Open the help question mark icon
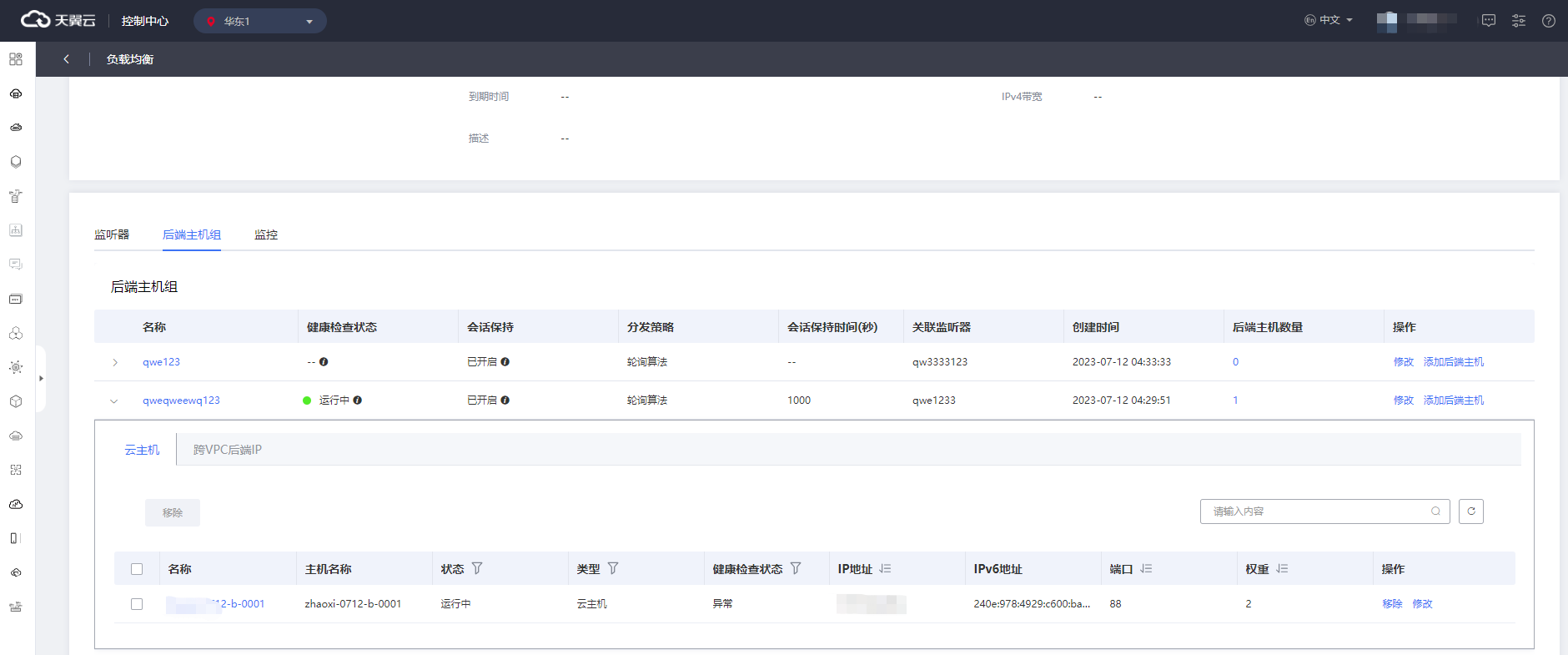The width and height of the screenshot is (1568, 655). coord(1548,21)
